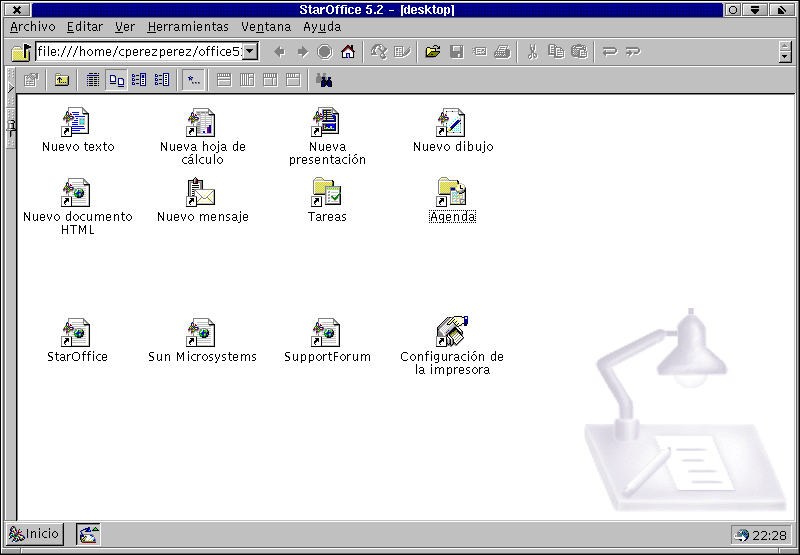
Task: Click into the file URL address field
Action: [138, 52]
